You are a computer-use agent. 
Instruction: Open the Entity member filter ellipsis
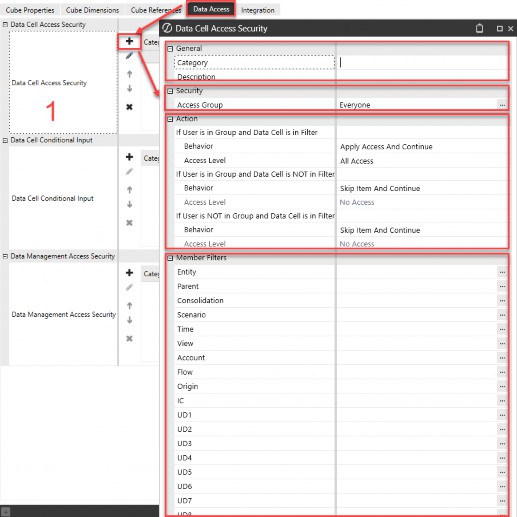coord(502,272)
